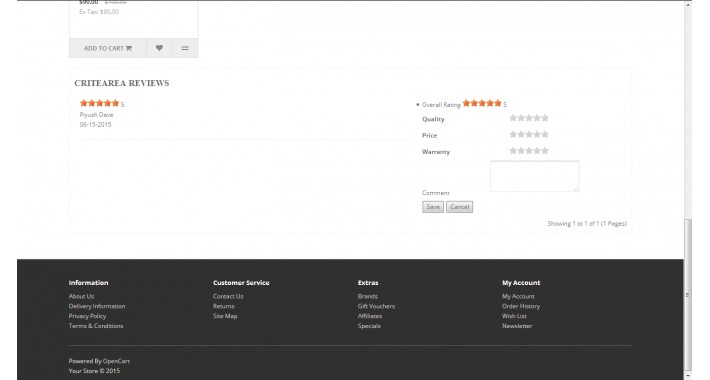This screenshot has height=380, width=710.
Task: Open Affiliates link
Action: [x=370, y=316]
